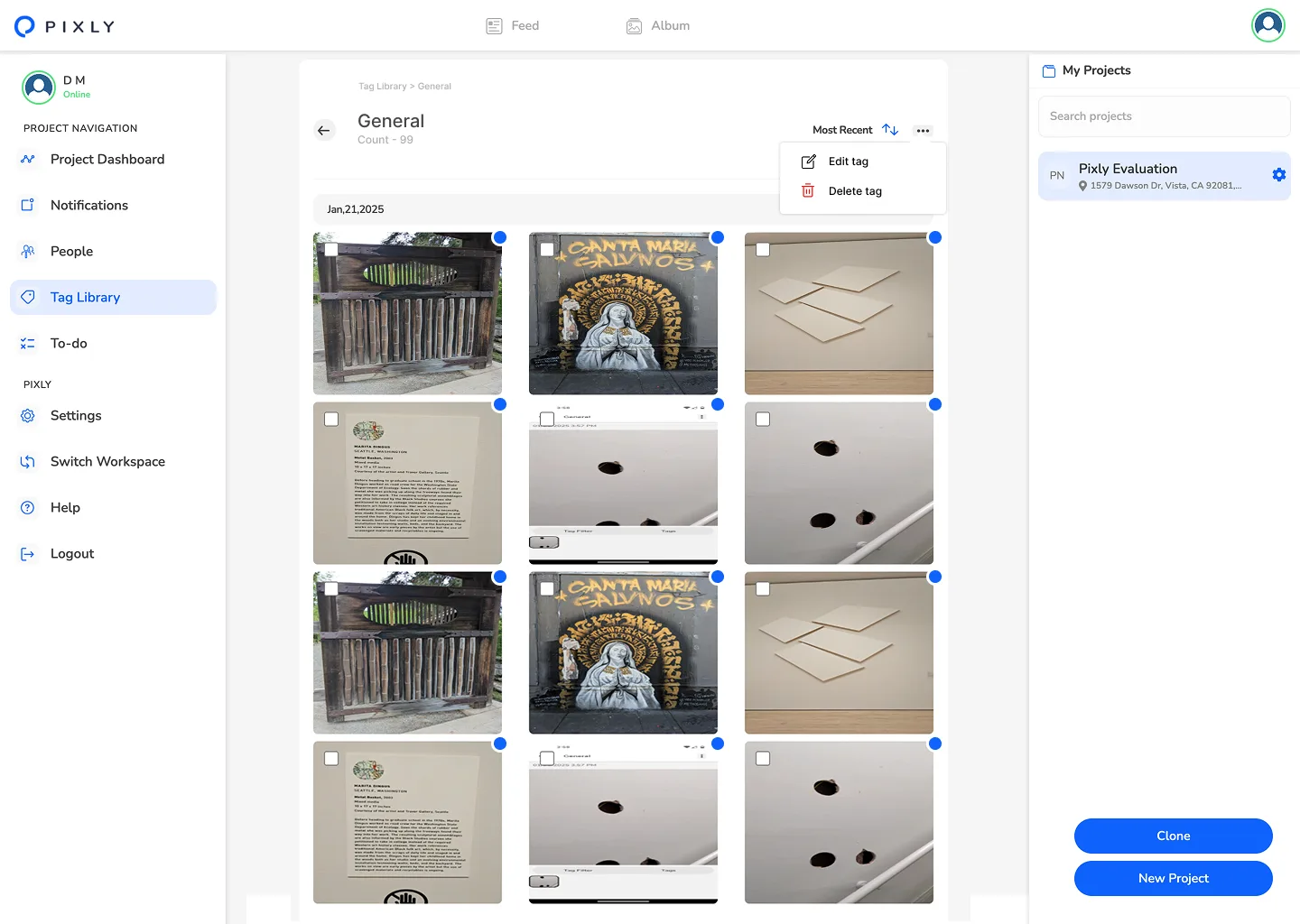Select the first phone screenshot photo checkbox
The image size is (1300, 924).
547,420
